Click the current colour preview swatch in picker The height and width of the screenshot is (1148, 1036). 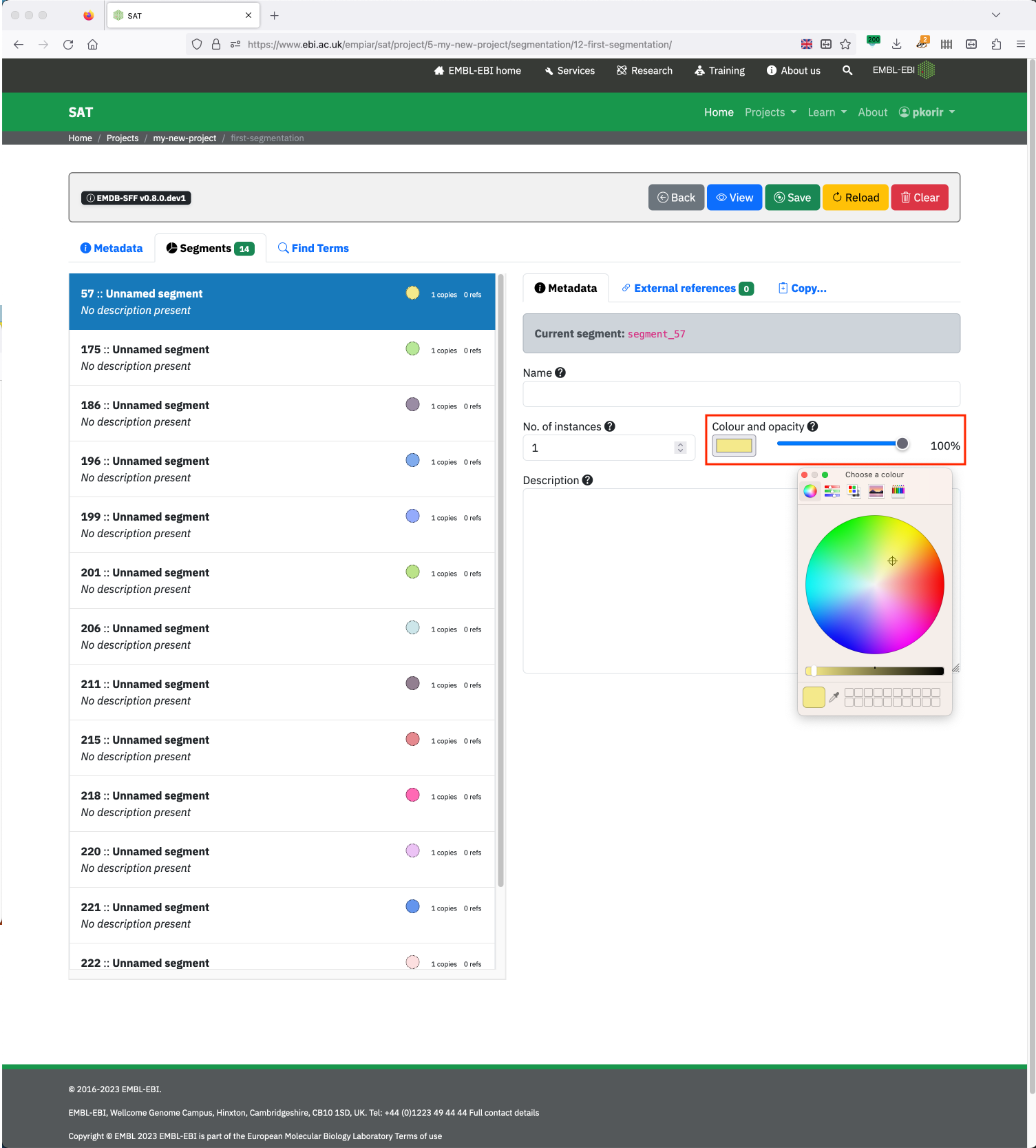(x=814, y=697)
